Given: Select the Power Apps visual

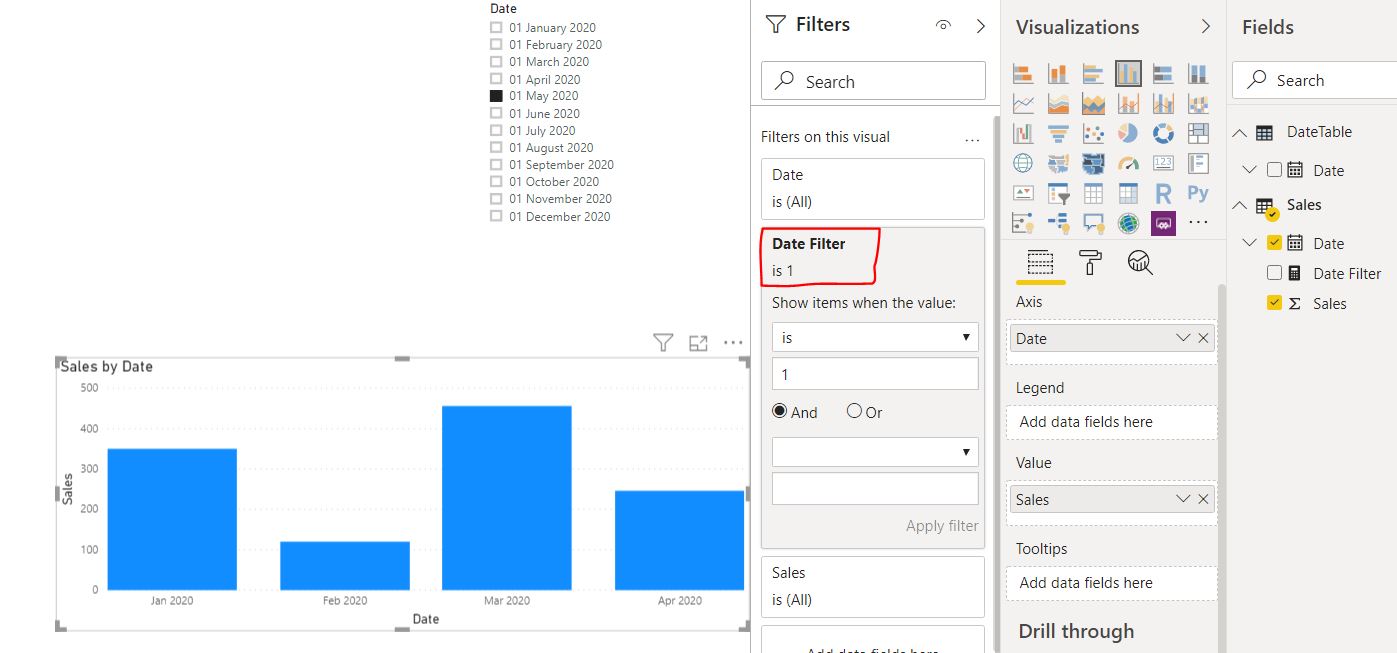Looking at the screenshot, I should click(1163, 223).
